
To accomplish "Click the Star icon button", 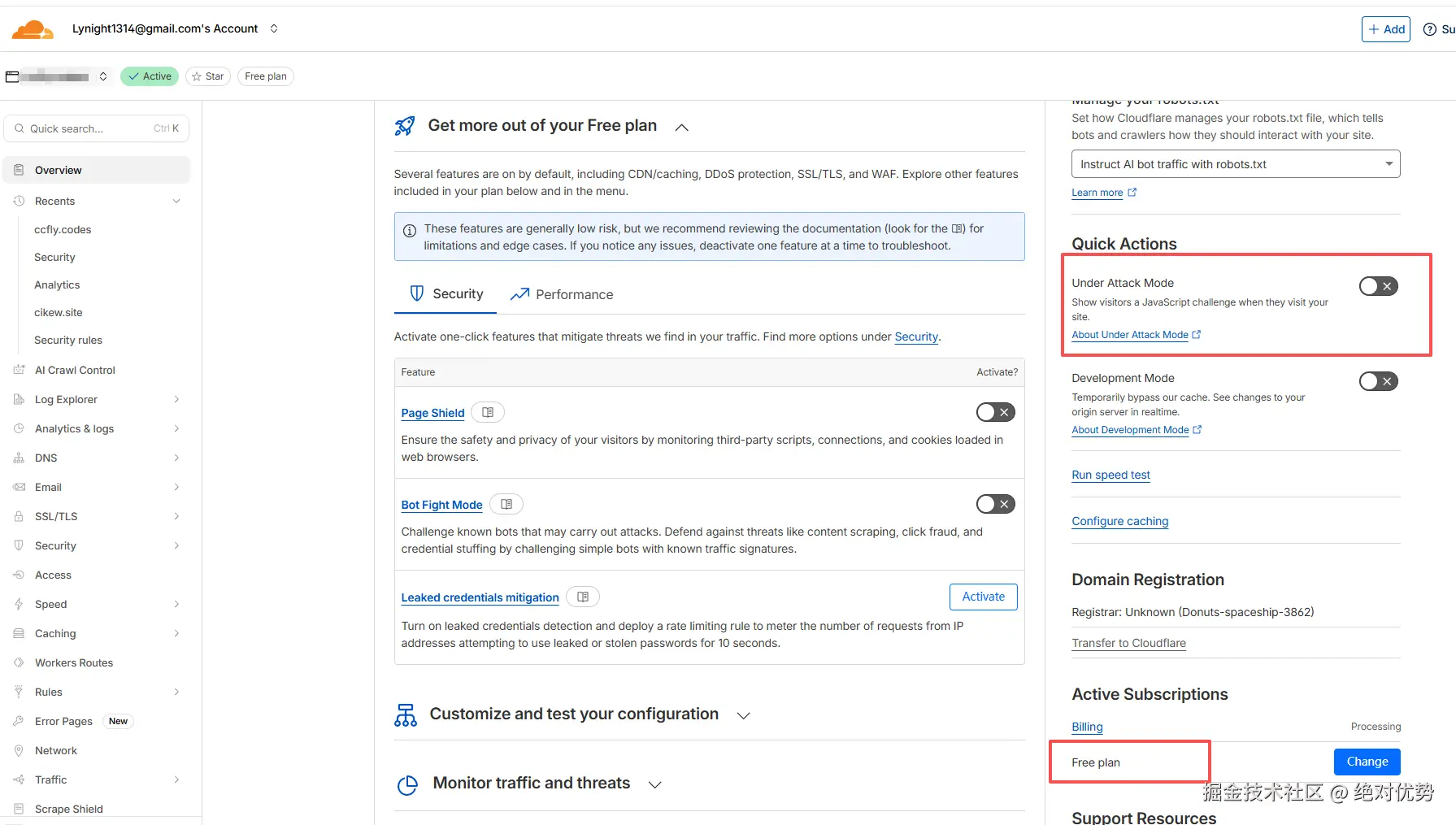I will (208, 76).
